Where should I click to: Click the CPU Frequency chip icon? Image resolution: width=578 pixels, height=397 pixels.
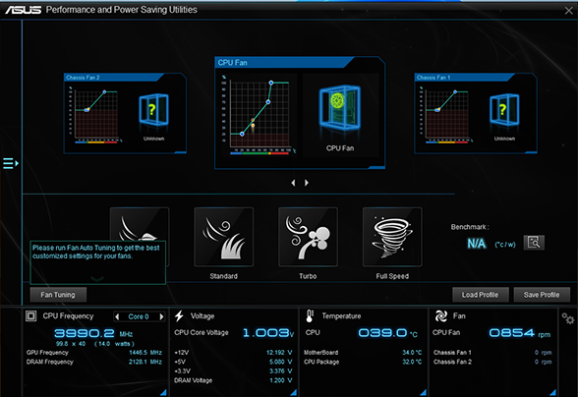pos(31,316)
